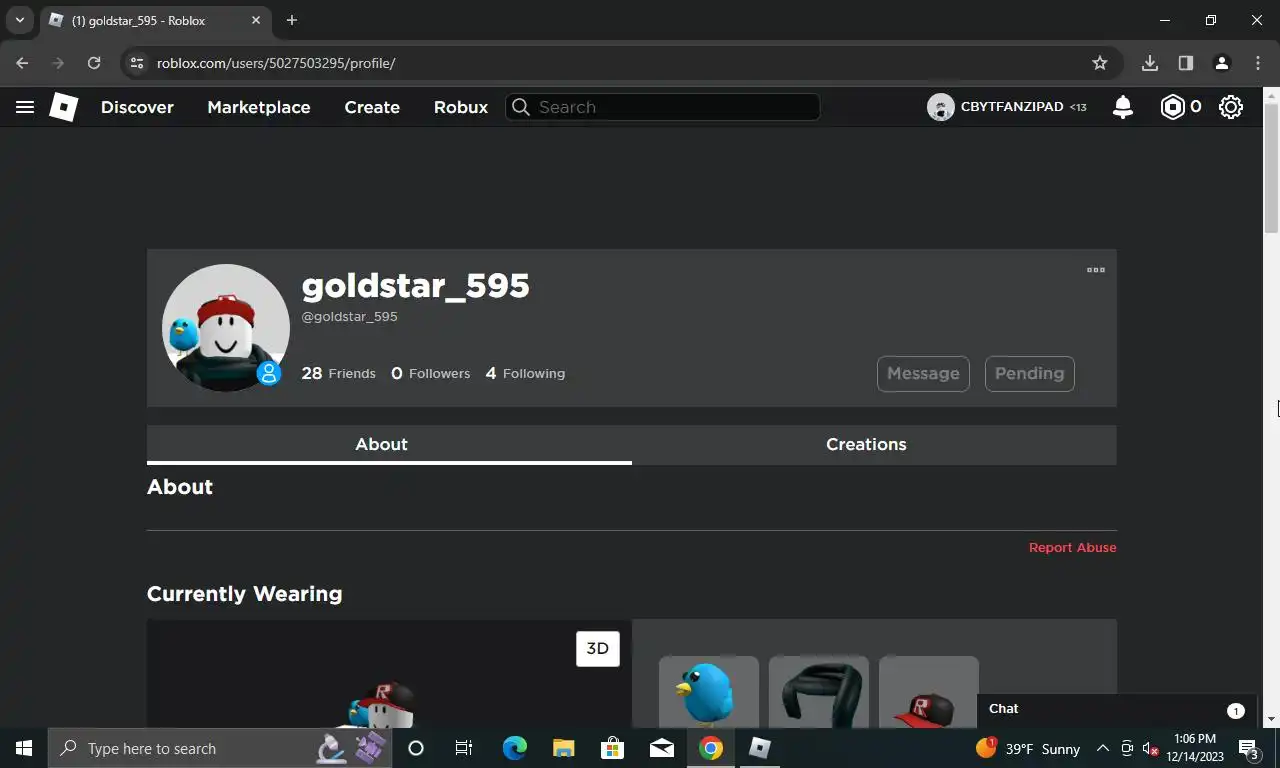Open the Chrome side panel icon
The image size is (1280, 768).
click(1186, 63)
